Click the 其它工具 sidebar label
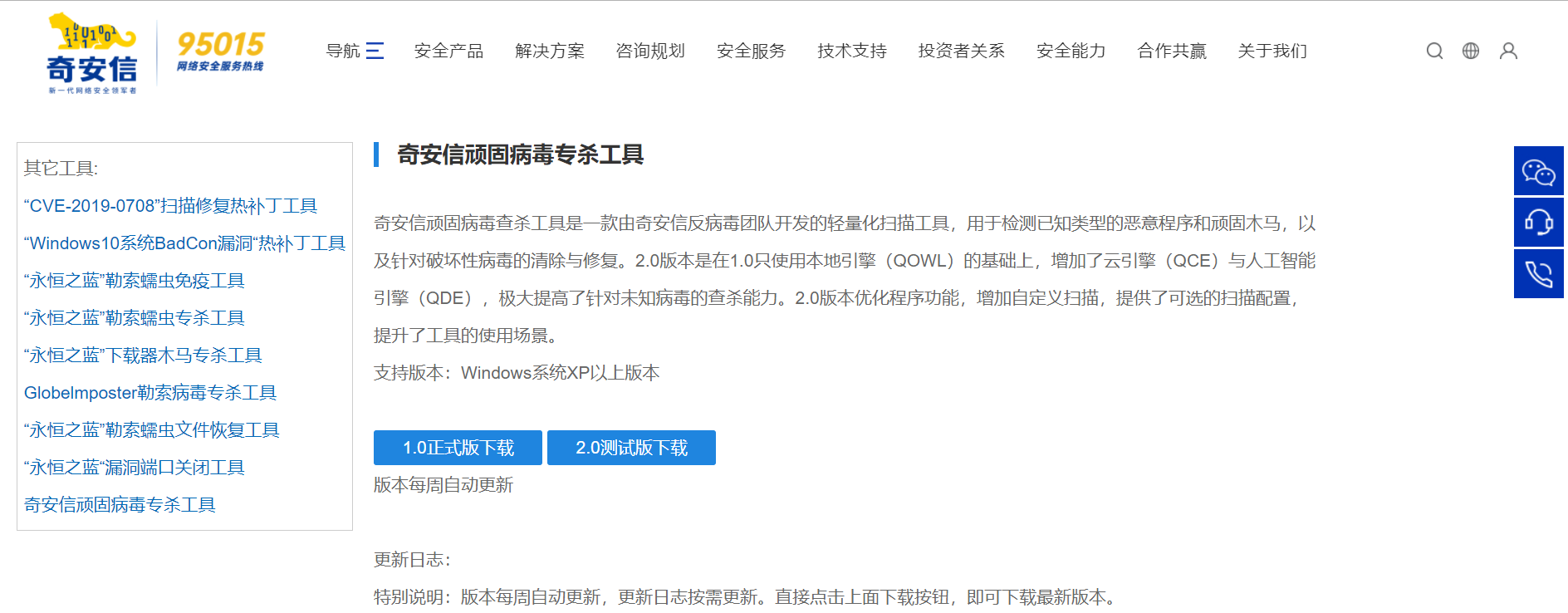 point(61,169)
